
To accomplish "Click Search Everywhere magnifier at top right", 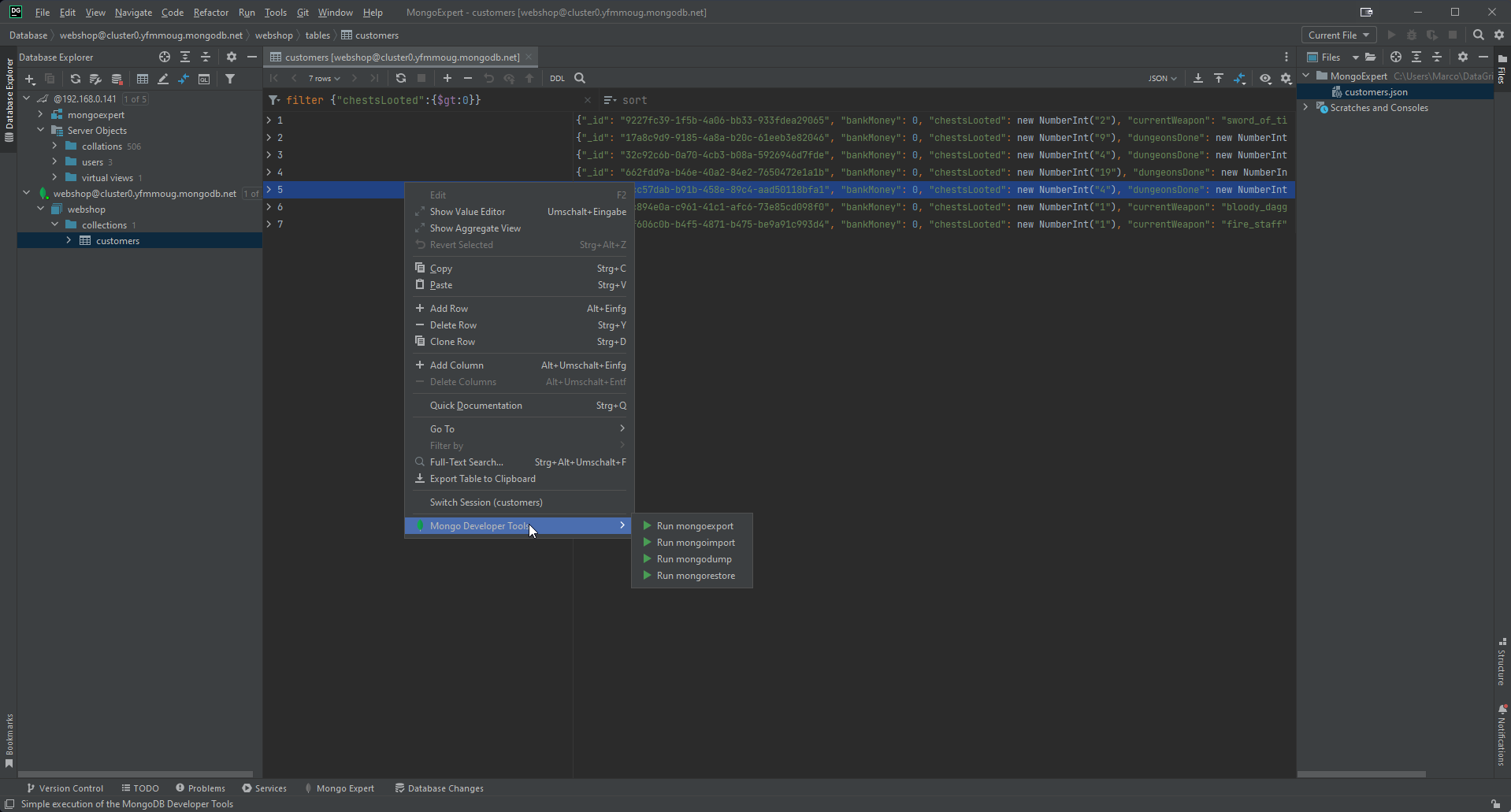I will click(x=1479, y=35).
